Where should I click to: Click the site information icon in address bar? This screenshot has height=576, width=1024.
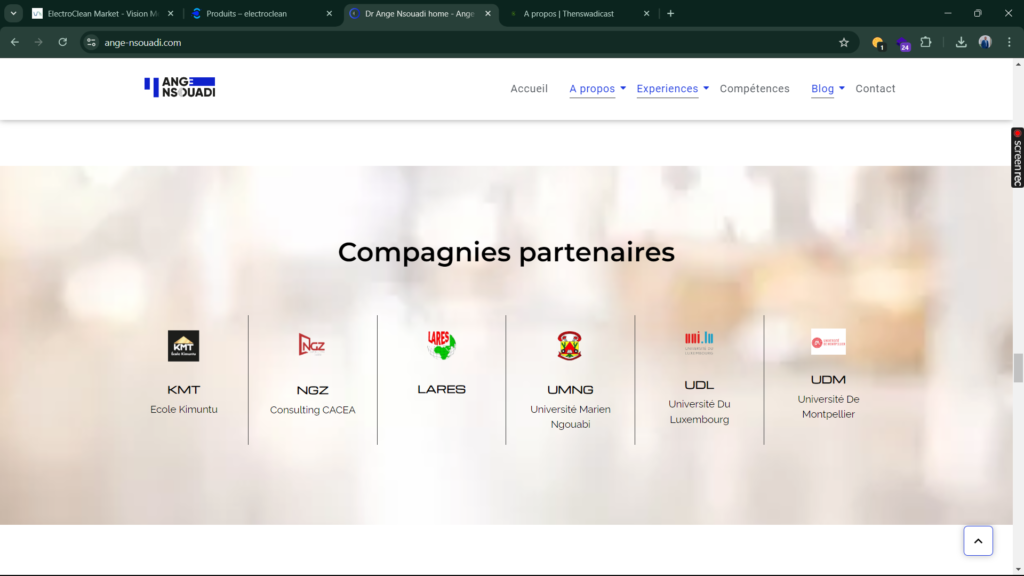(91, 42)
